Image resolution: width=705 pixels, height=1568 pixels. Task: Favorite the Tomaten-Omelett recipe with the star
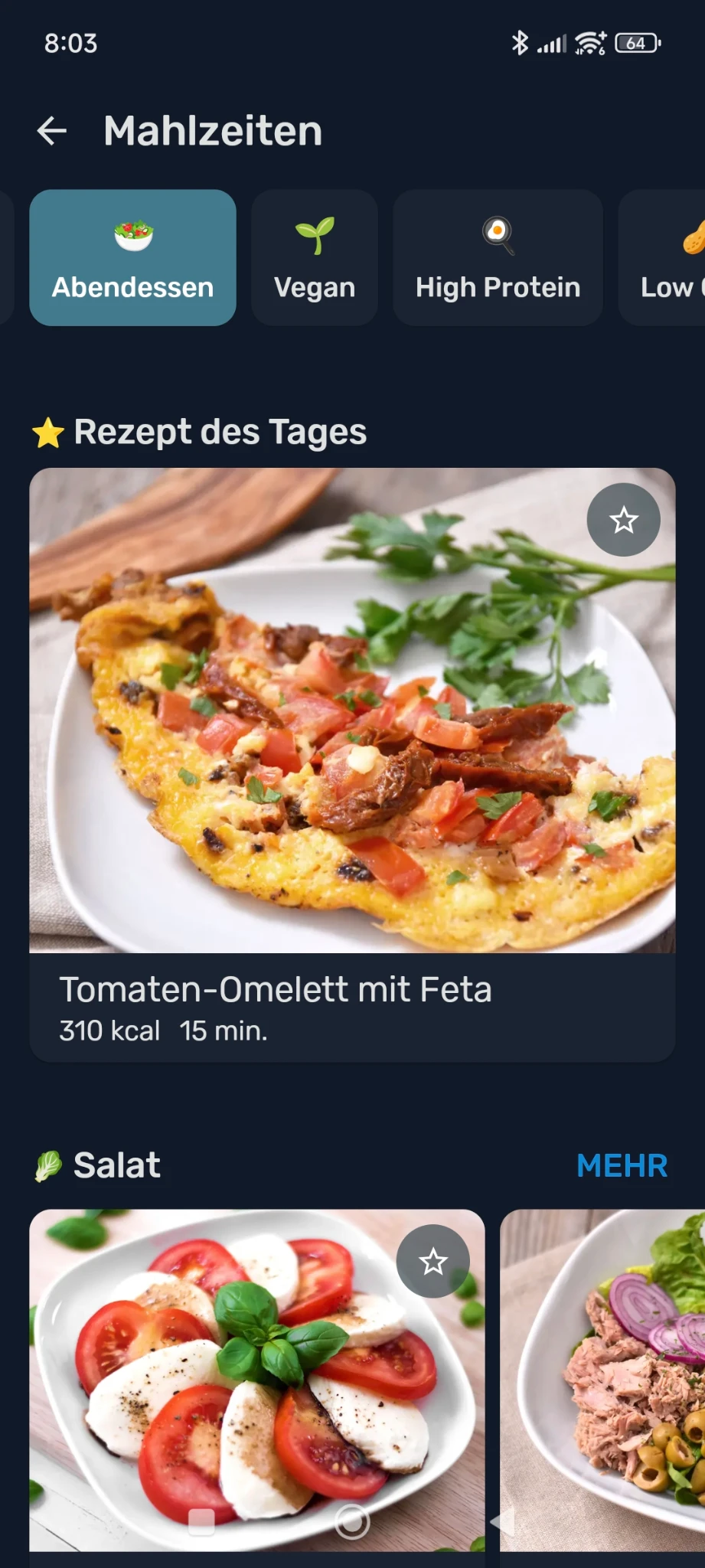pos(623,520)
